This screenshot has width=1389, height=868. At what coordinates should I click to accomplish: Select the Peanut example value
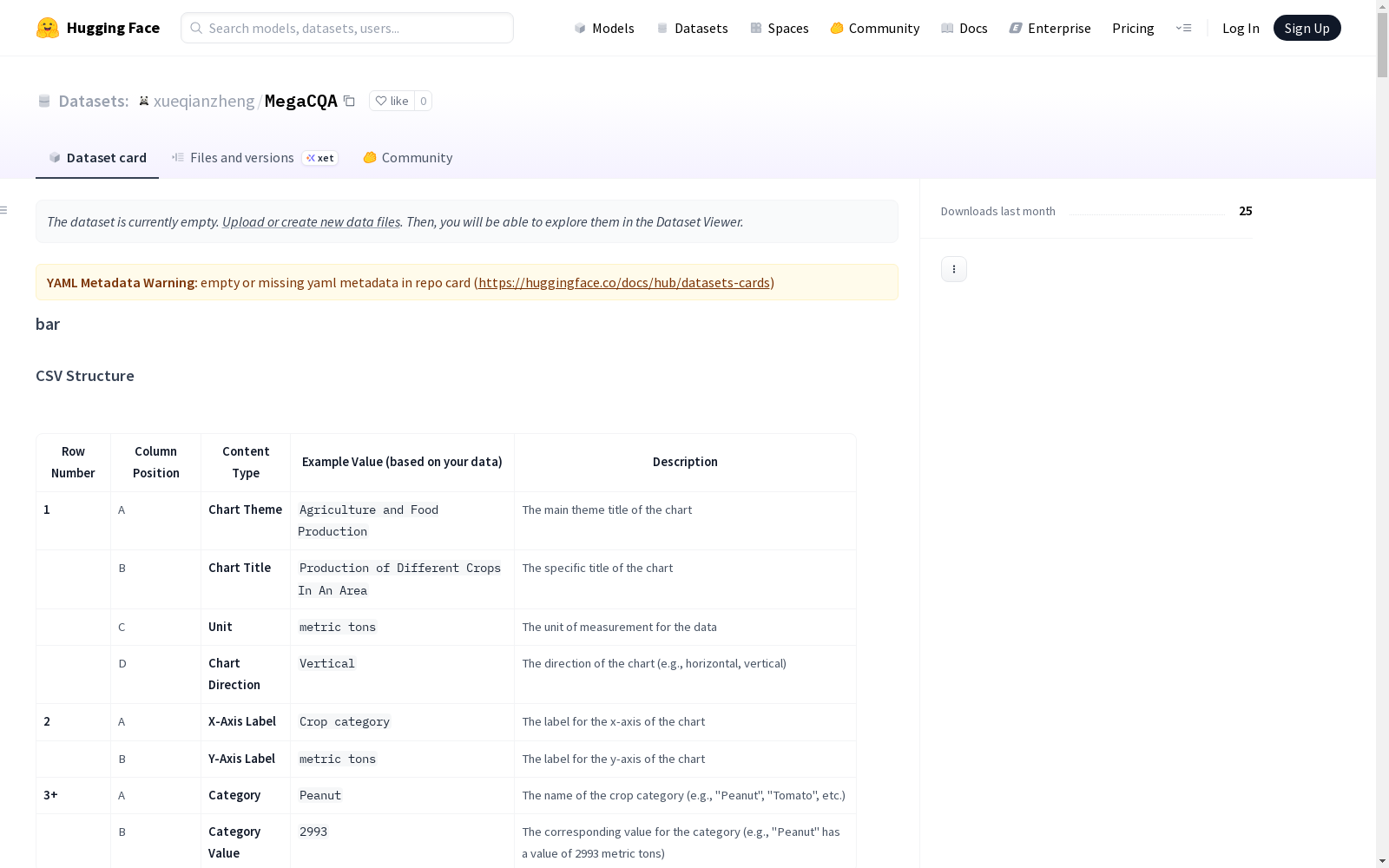[x=320, y=795]
